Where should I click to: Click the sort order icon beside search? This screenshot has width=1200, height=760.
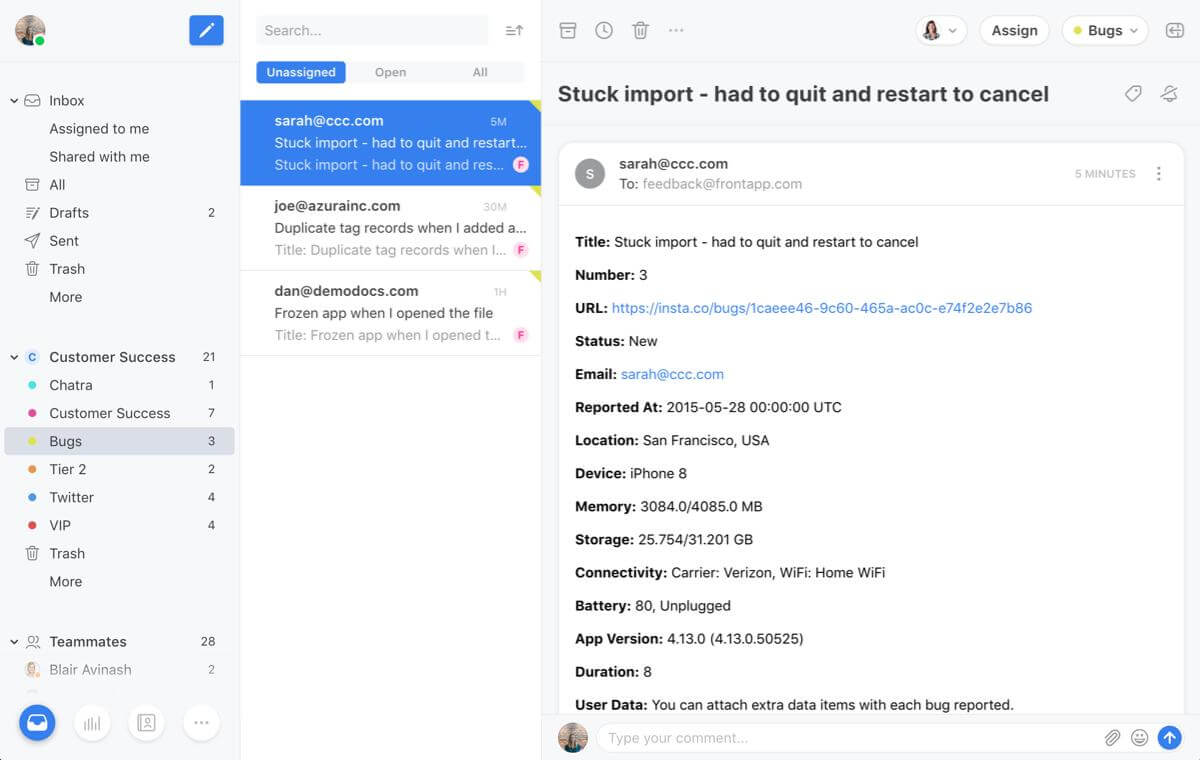[514, 31]
